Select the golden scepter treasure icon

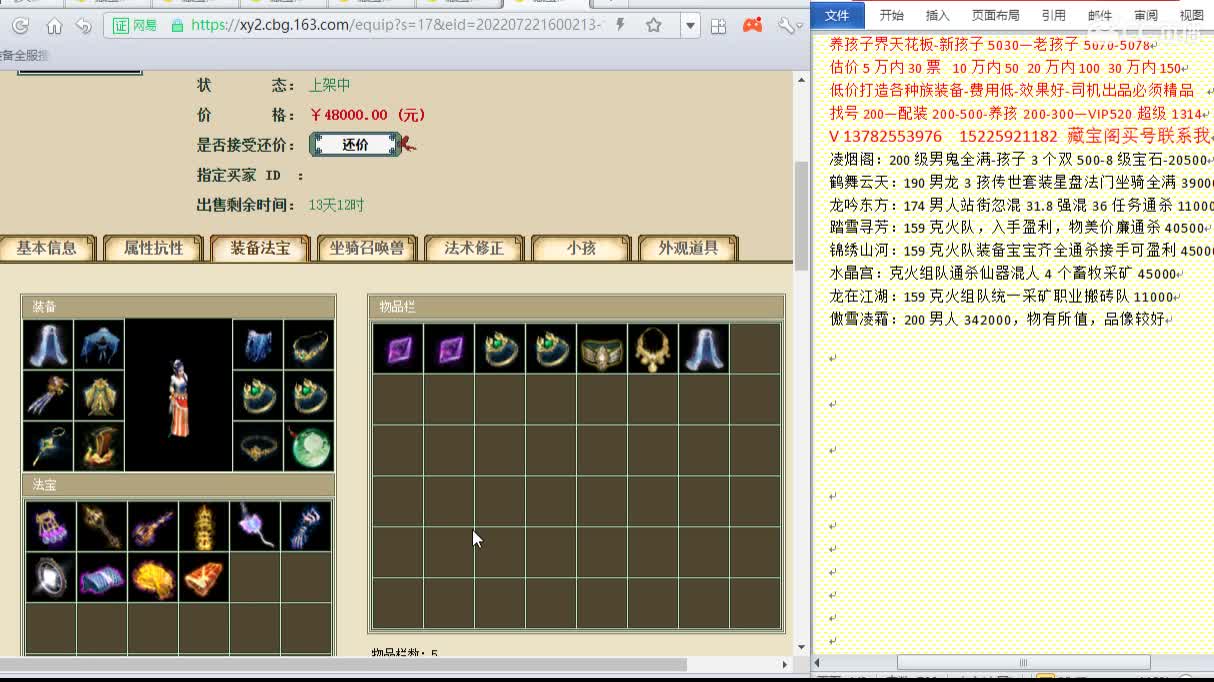[101, 527]
